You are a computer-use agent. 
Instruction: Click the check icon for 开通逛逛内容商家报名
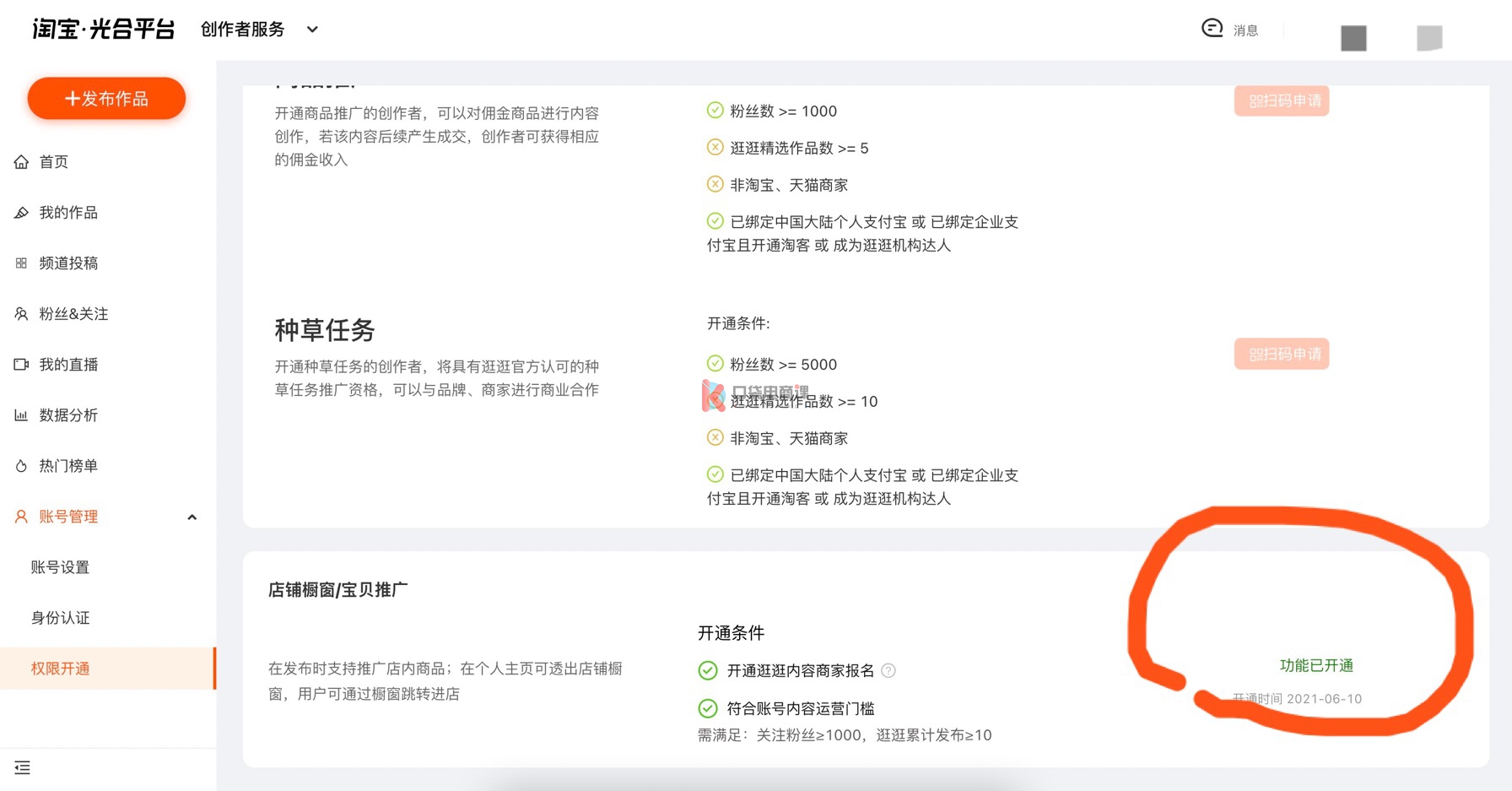point(708,671)
